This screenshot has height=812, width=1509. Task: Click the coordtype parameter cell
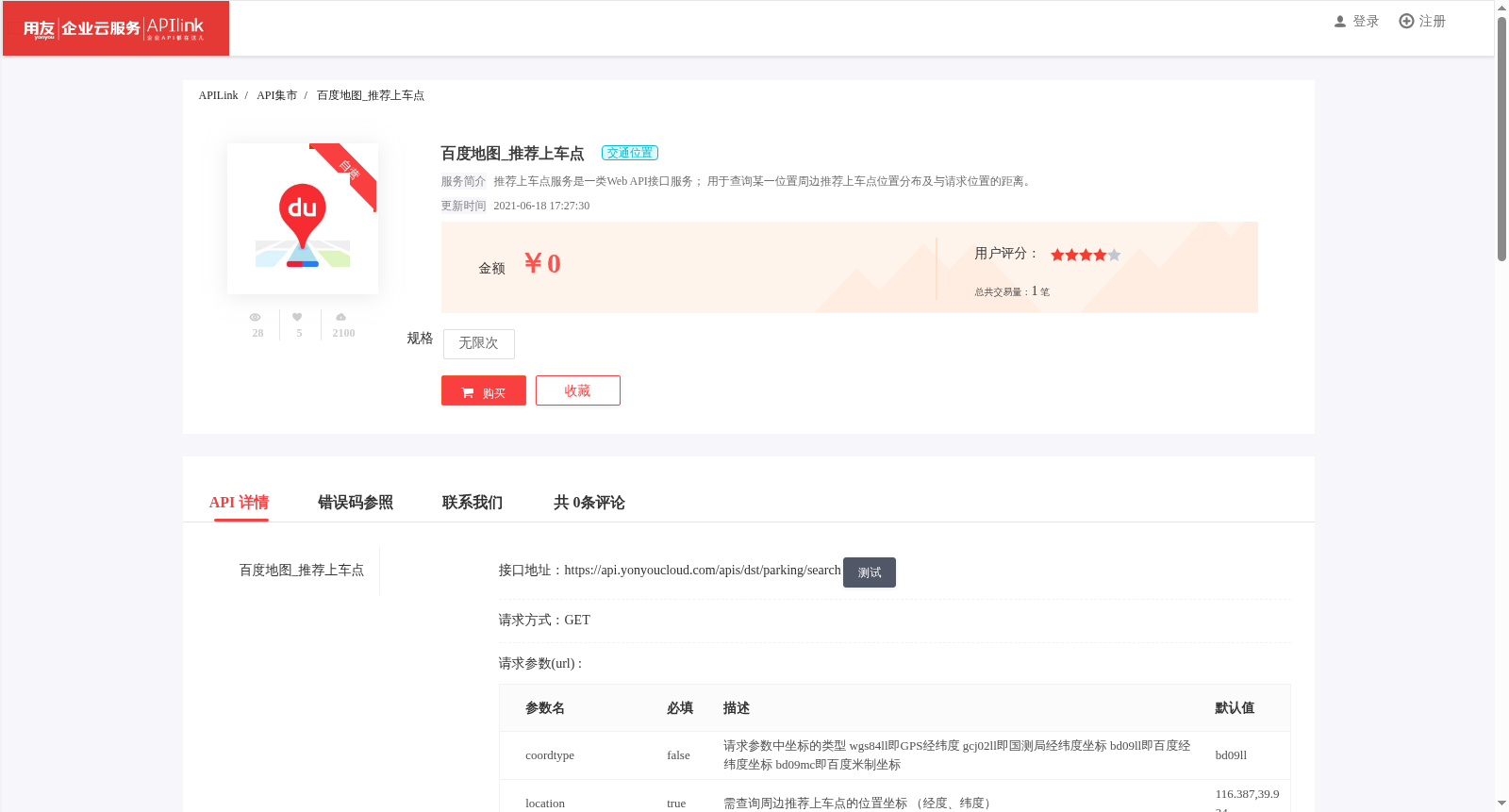tap(550, 755)
